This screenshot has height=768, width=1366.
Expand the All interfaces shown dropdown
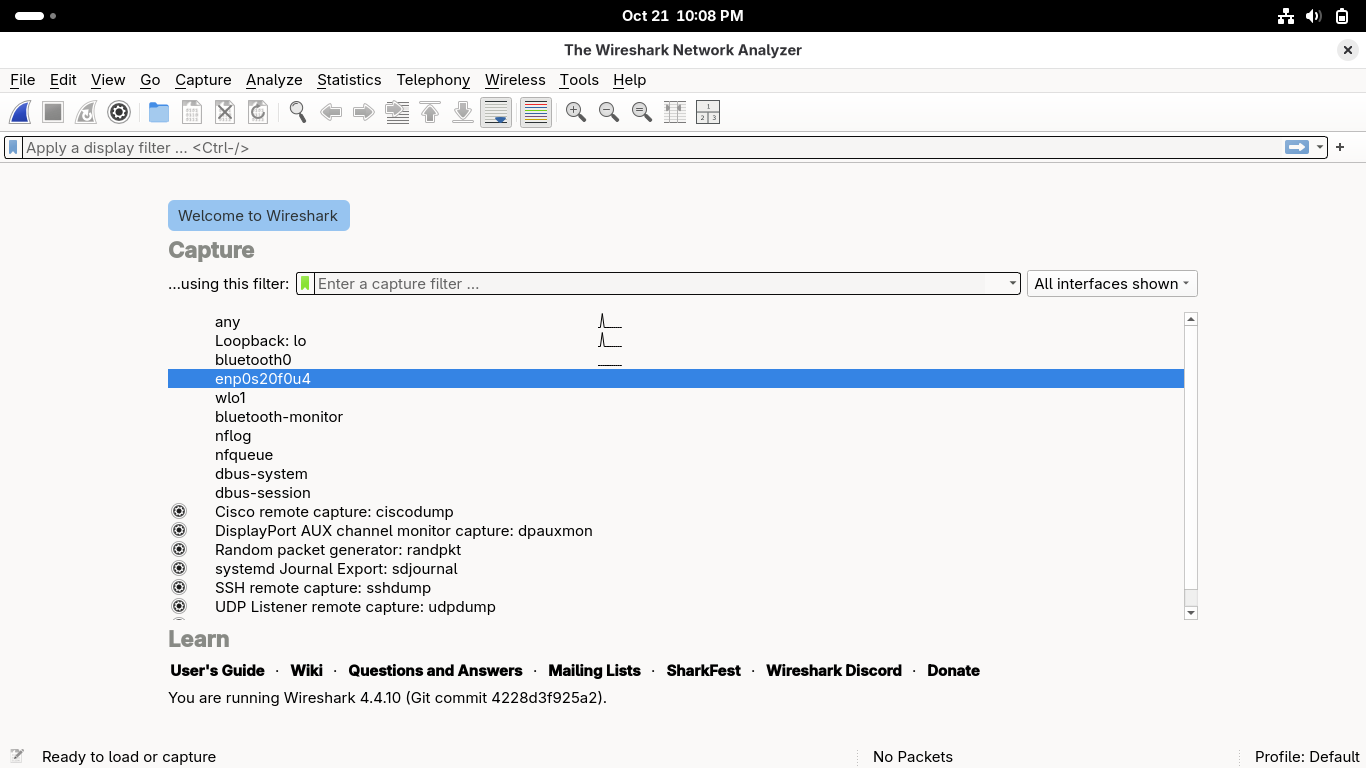coord(1111,284)
